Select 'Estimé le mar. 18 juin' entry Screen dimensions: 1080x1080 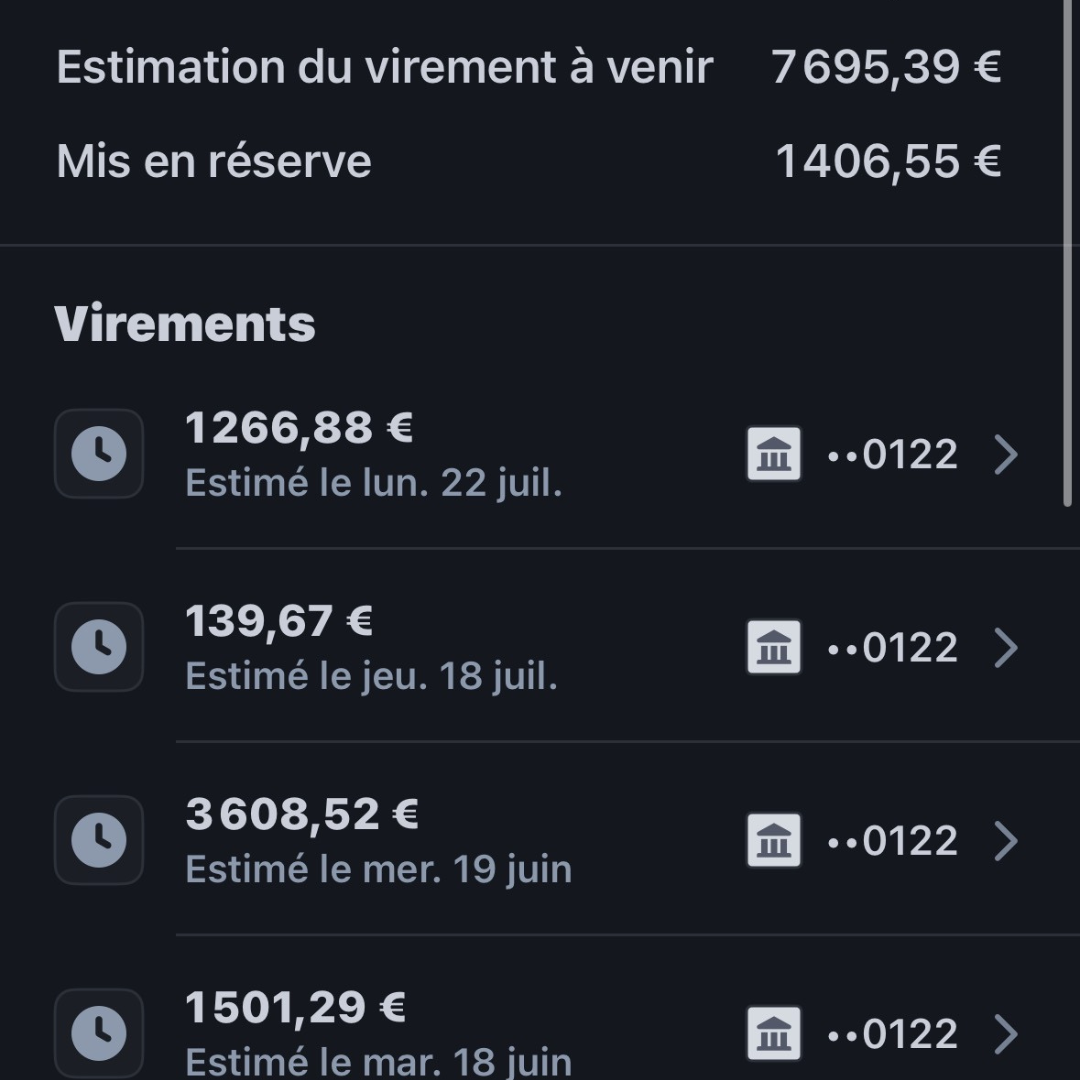(x=379, y=1060)
